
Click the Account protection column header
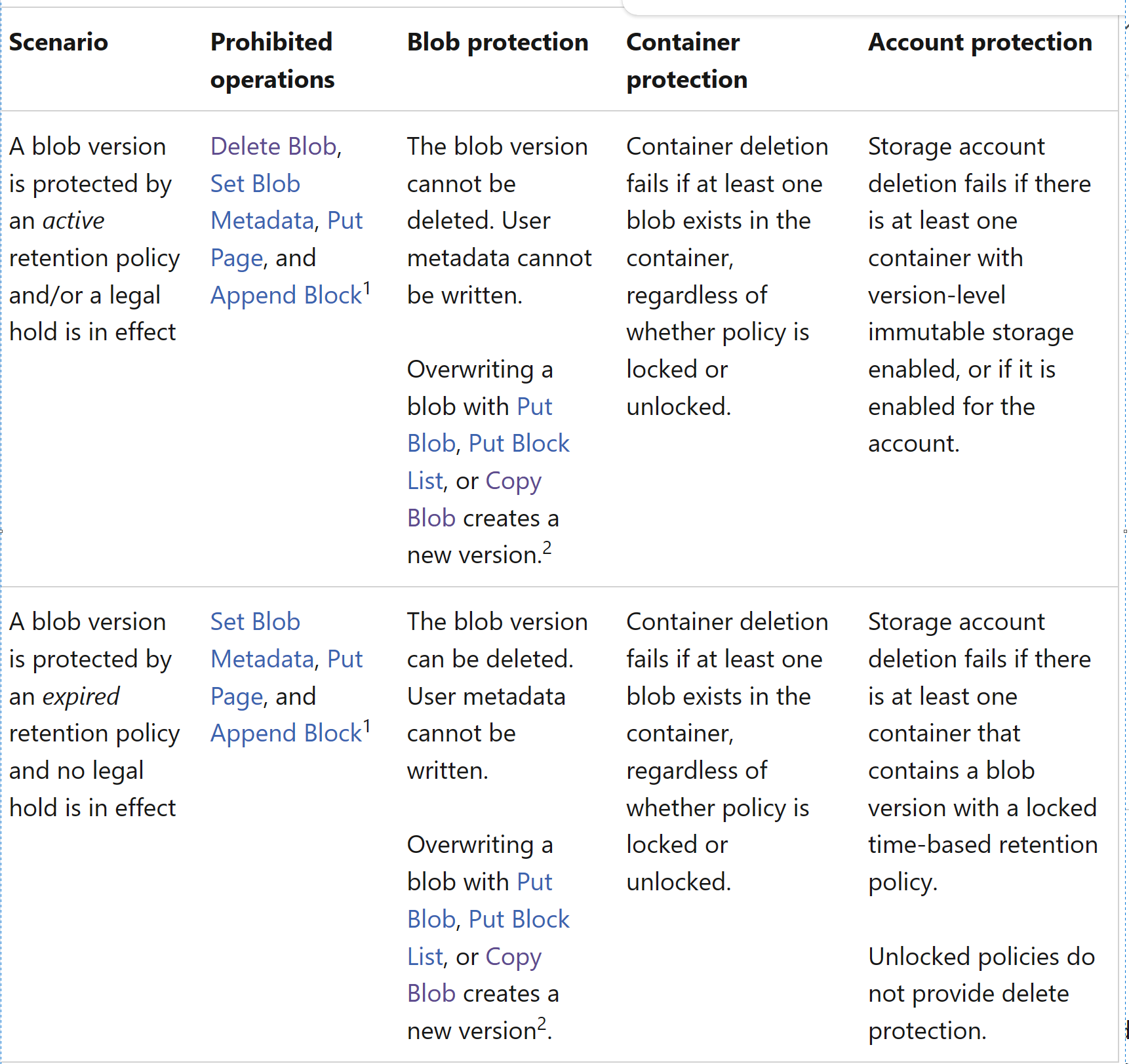pos(980,43)
